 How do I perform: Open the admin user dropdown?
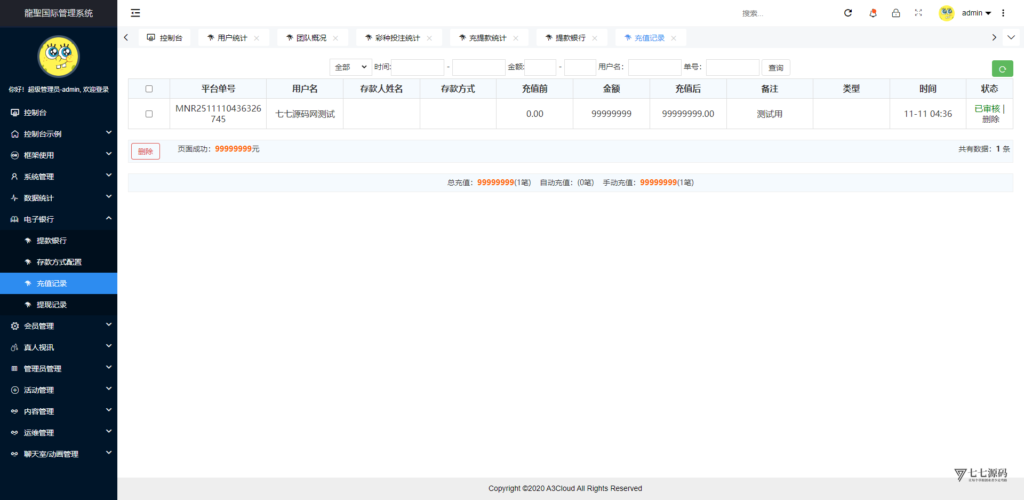(976, 13)
